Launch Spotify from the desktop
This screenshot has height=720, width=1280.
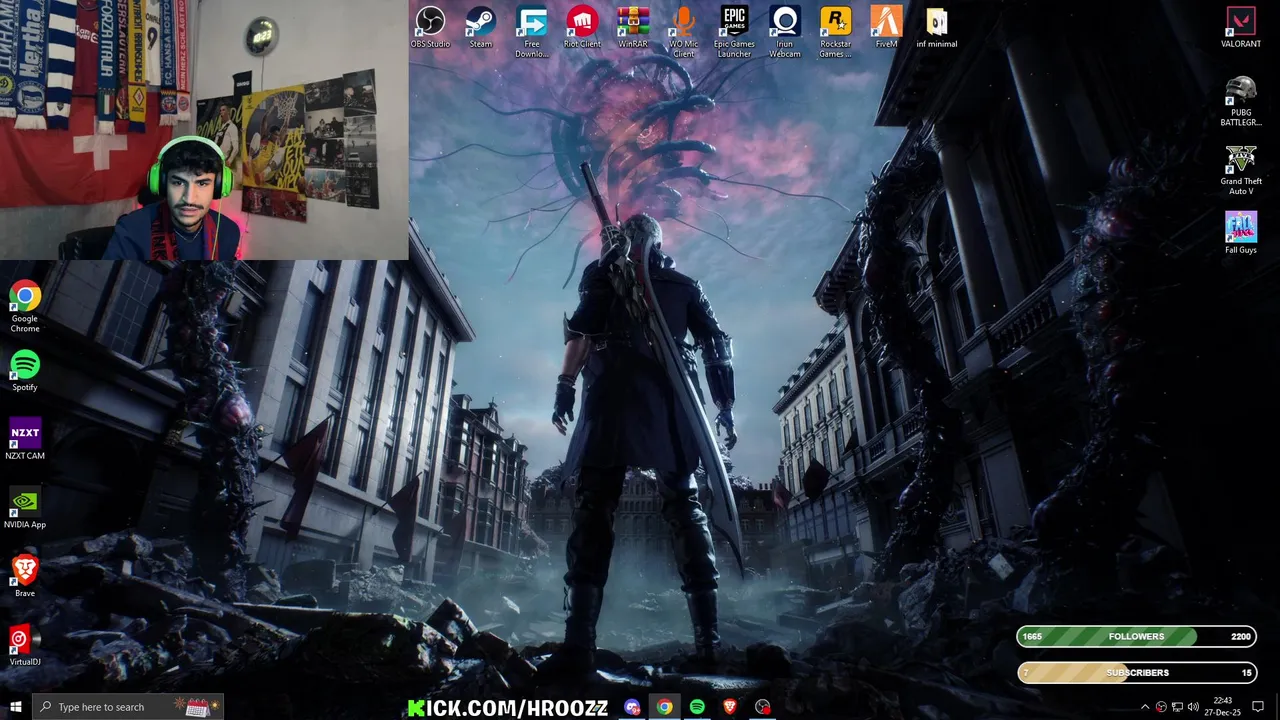[25, 371]
